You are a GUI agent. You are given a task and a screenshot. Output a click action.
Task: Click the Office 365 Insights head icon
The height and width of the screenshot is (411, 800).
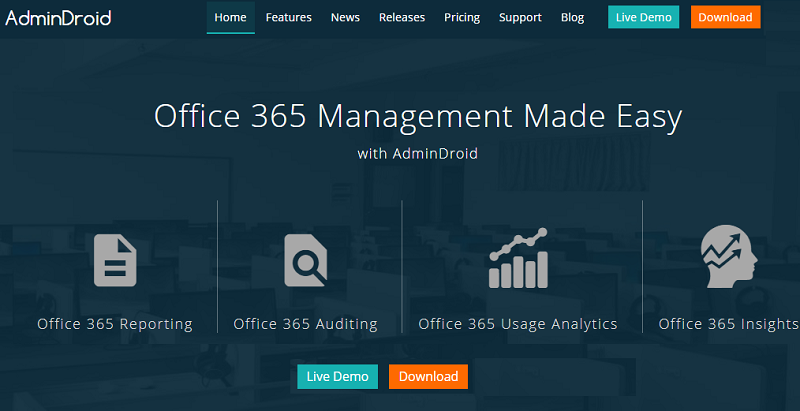click(729, 256)
